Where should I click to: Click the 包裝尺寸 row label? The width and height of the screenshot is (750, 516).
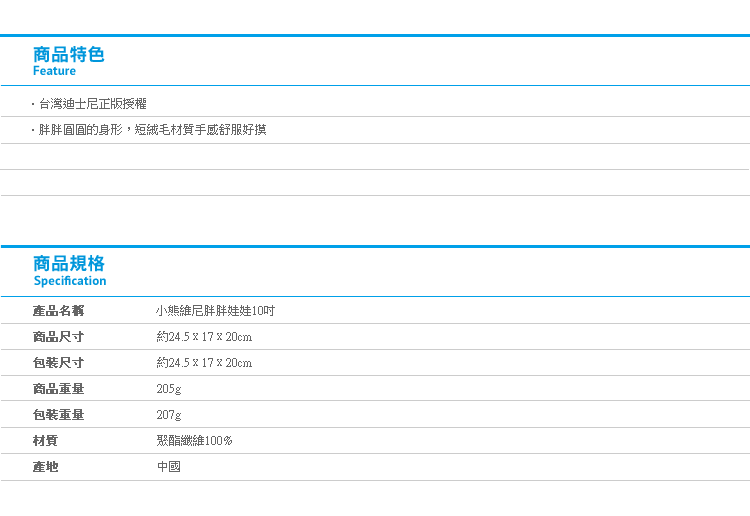[58, 362]
